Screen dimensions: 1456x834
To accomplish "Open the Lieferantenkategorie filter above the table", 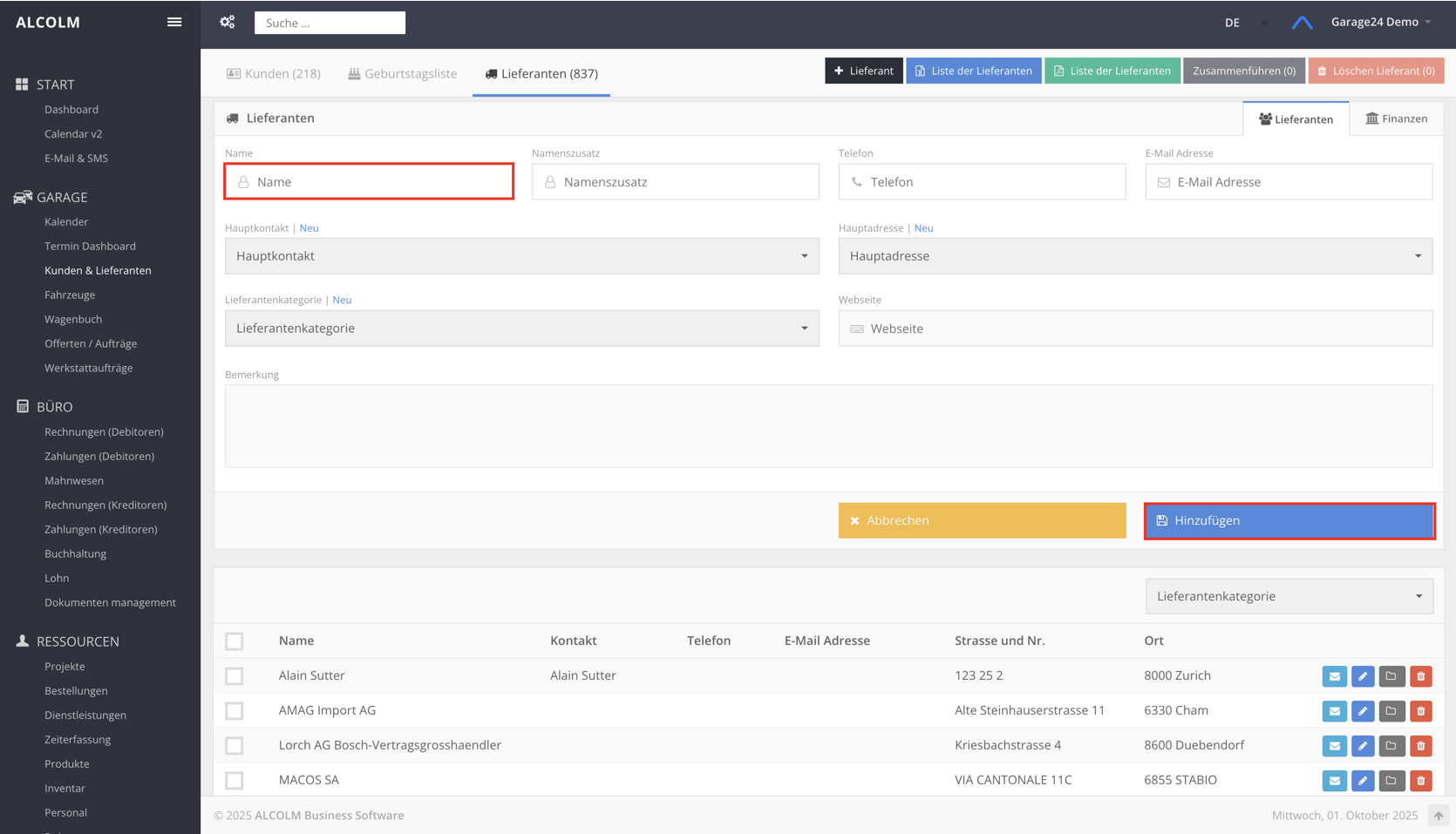I will (x=1289, y=596).
